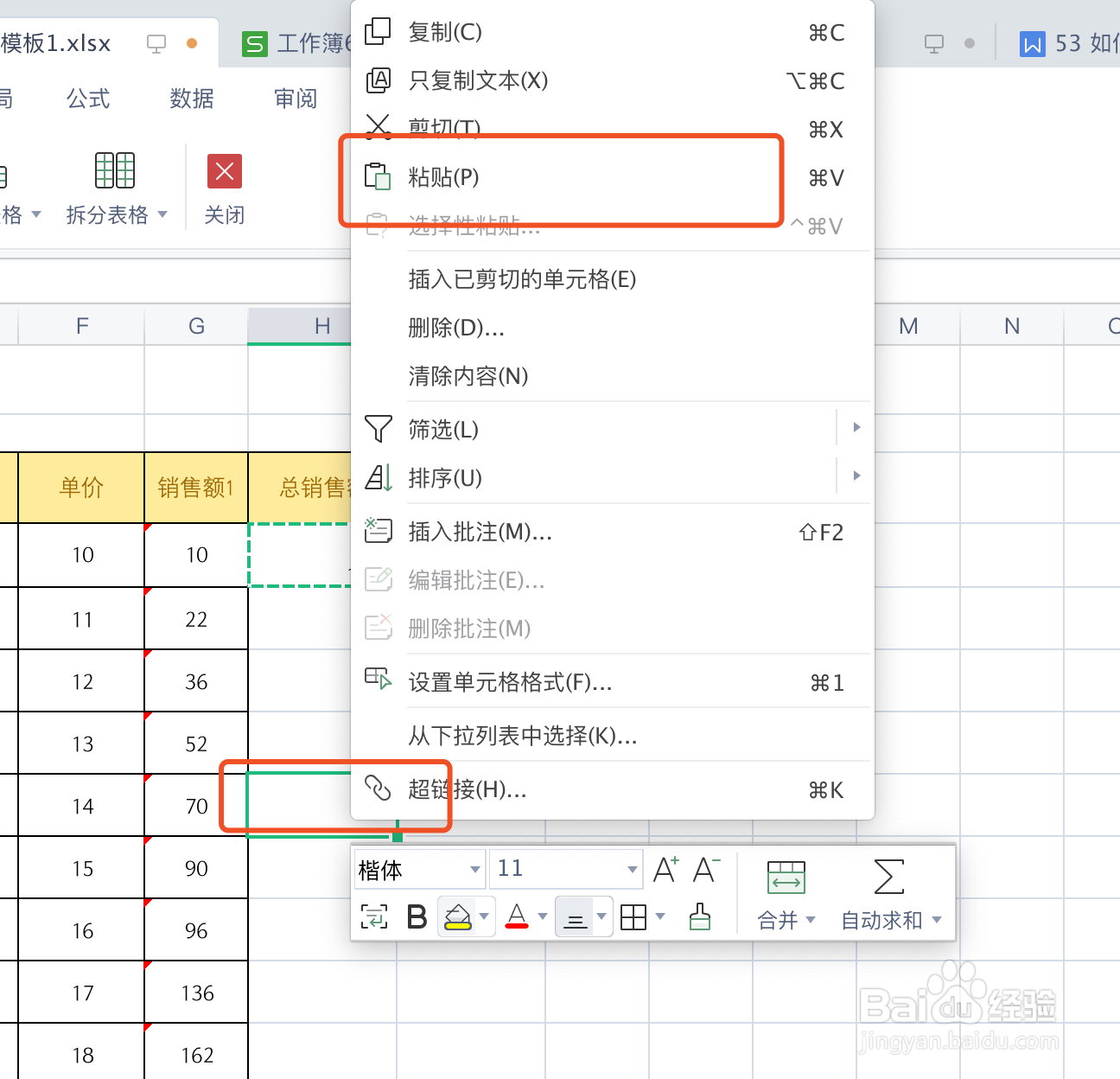Select column header H

click(322, 326)
